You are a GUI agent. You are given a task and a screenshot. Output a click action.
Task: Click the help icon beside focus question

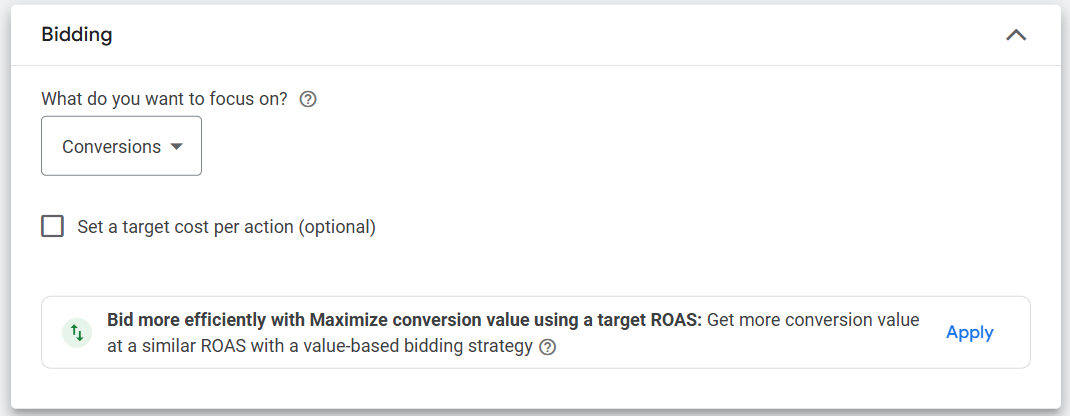[x=308, y=99]
